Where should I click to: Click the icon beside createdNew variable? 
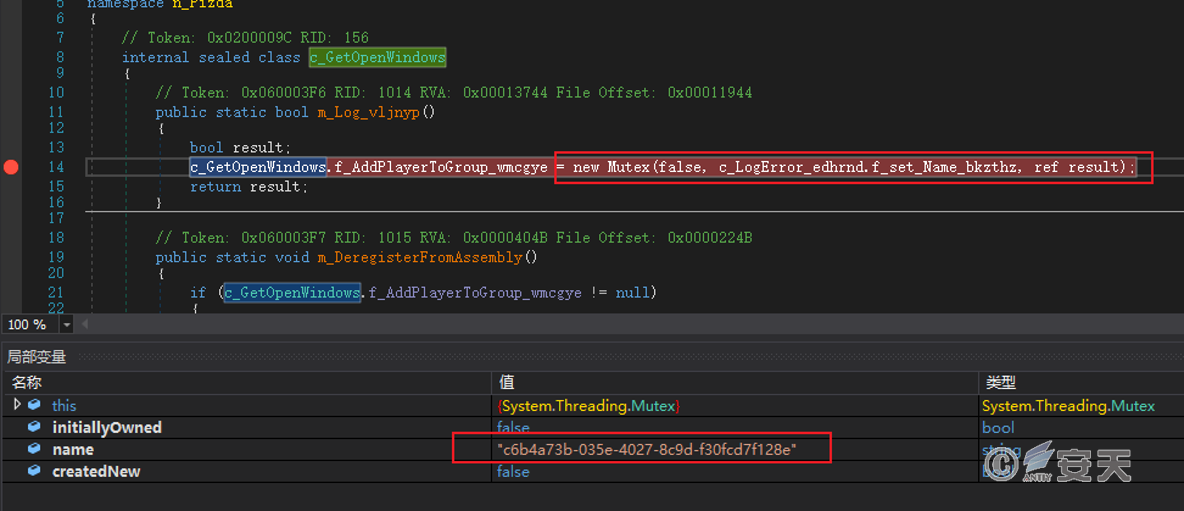[x=35, y=472]
